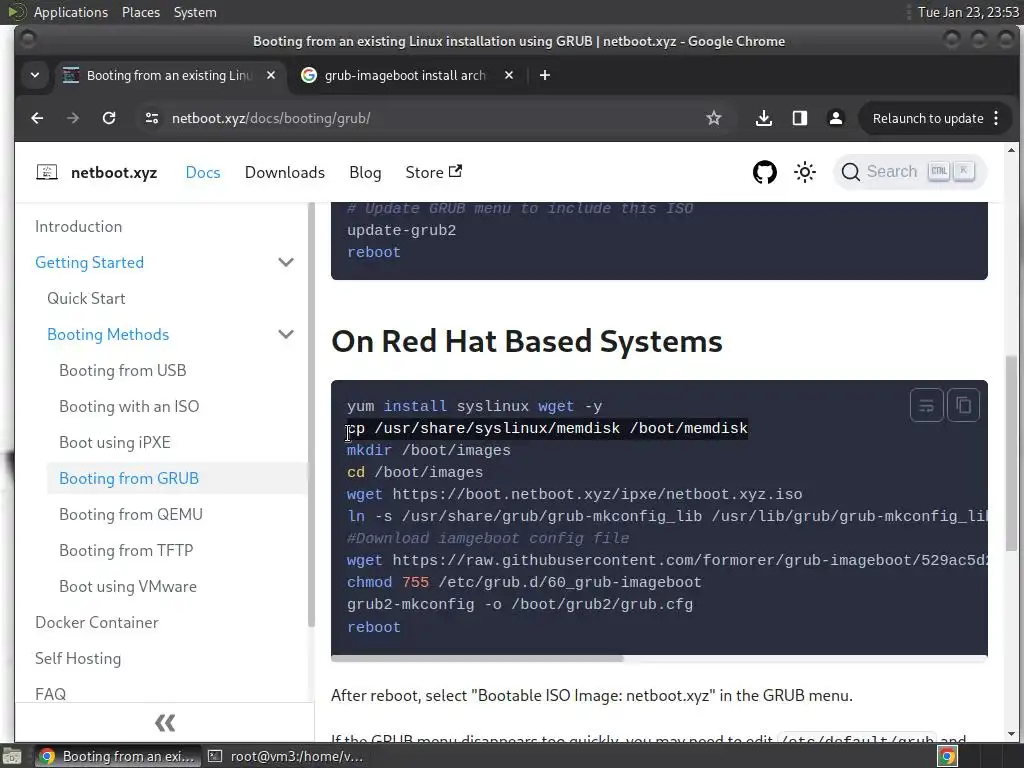The height and width of the screenshot is (768, 1024).
Task: Open the Store external link
Action: point(434,172)
